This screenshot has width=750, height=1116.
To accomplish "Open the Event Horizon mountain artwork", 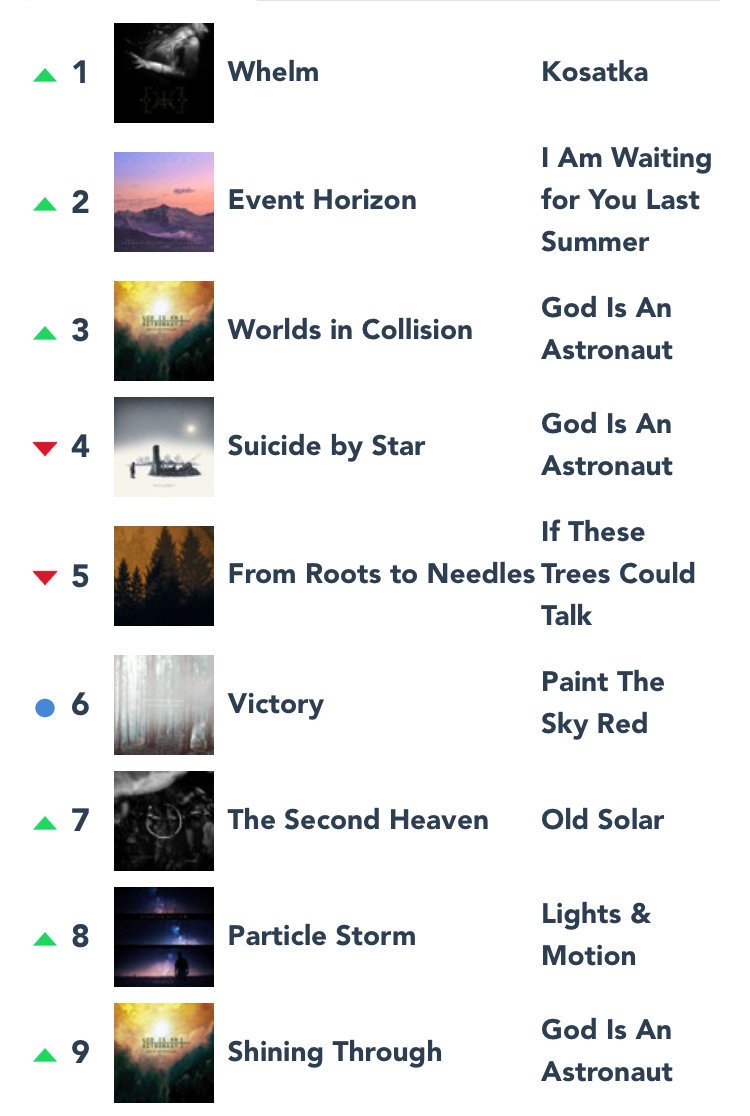I will pyautogui.click(x=164, y=201).
